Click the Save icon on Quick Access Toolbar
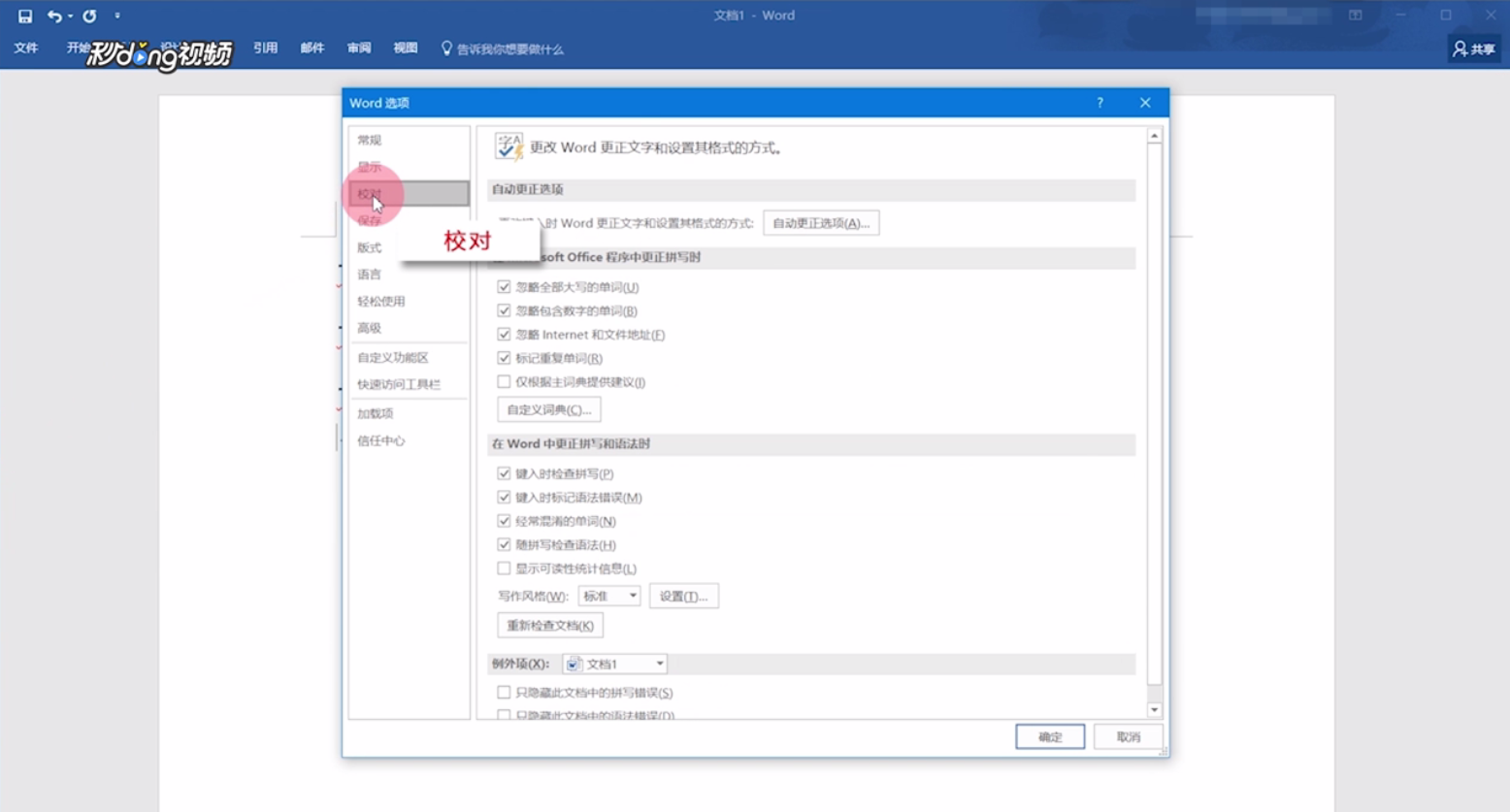The height and width of the screenshot is (812, 1510). [24, 15]
